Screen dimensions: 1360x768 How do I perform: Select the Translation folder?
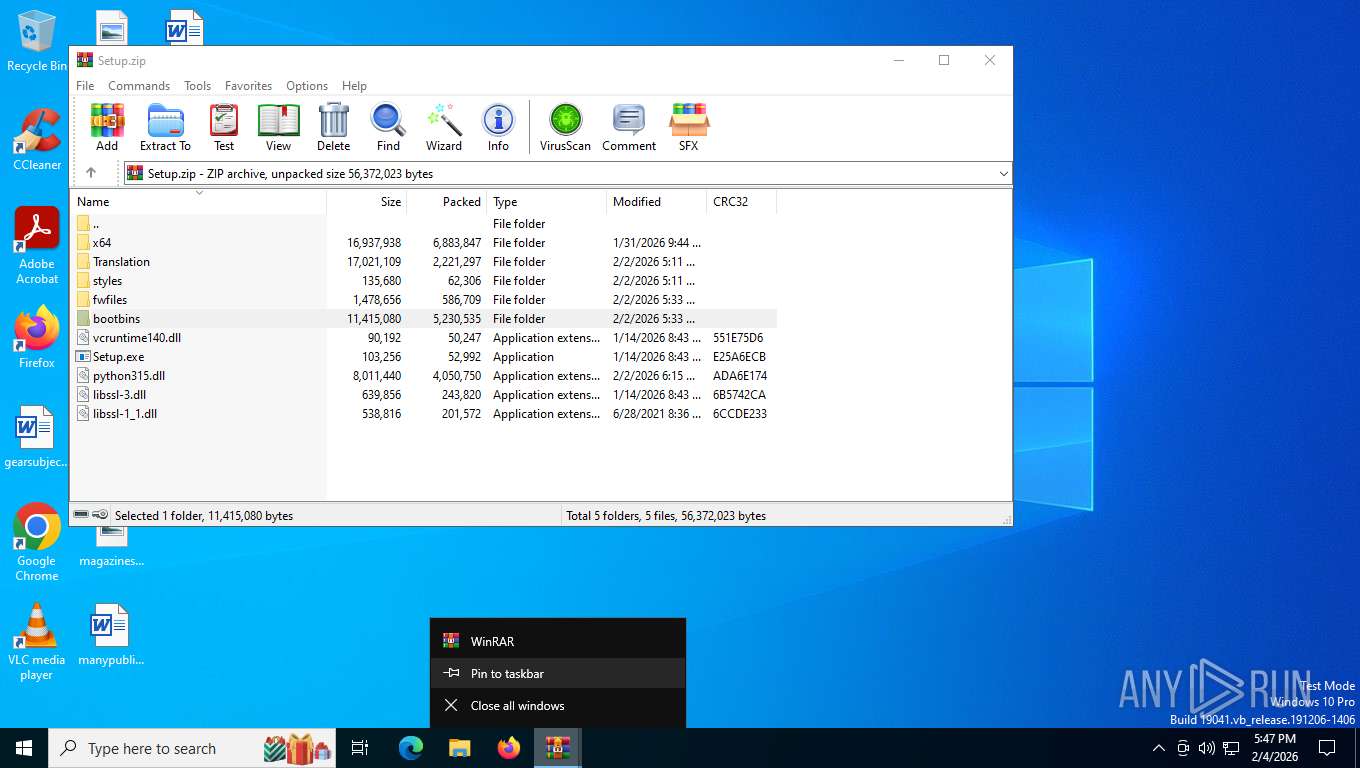423,262
